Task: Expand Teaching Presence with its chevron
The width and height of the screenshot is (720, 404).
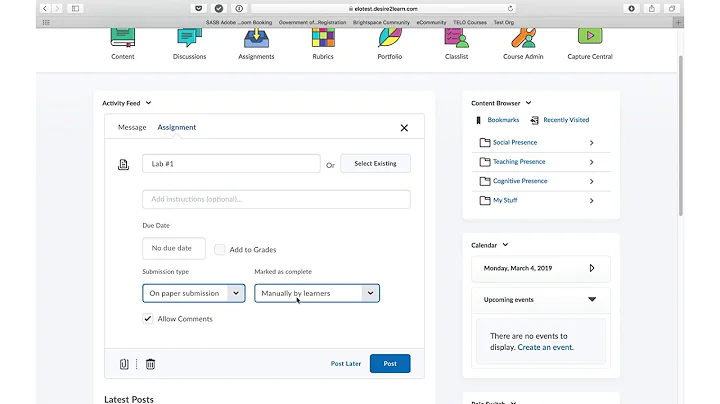Action: pyautogui.click(x=591, y=162)
